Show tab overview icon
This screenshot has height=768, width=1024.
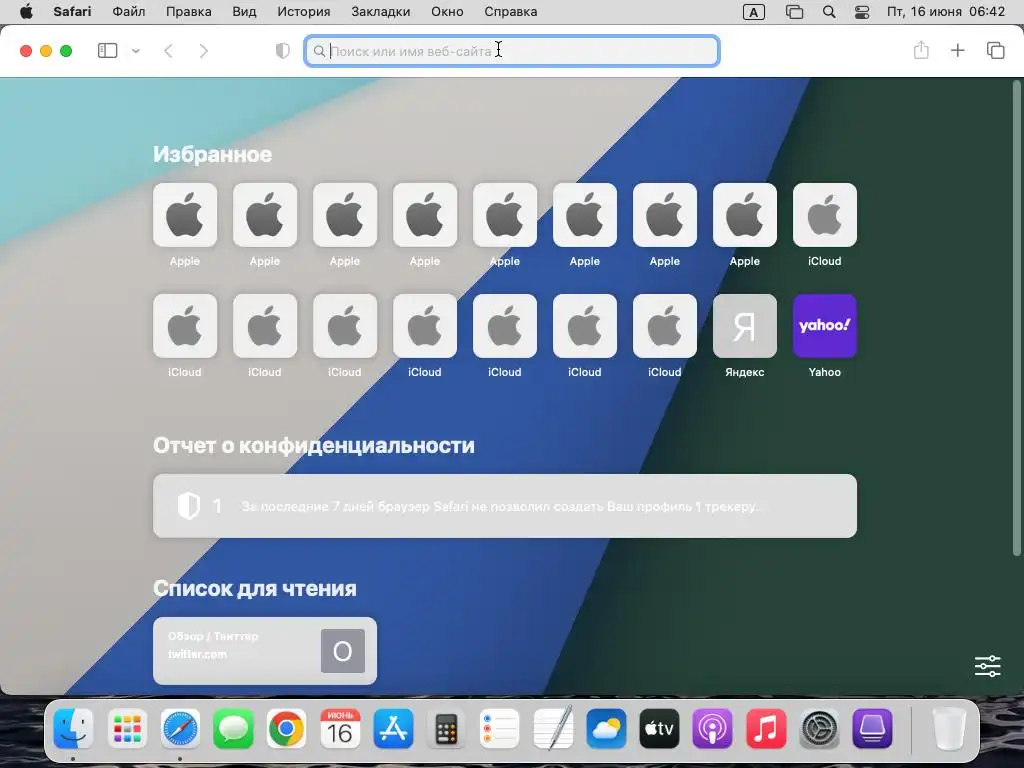(995, 50)
